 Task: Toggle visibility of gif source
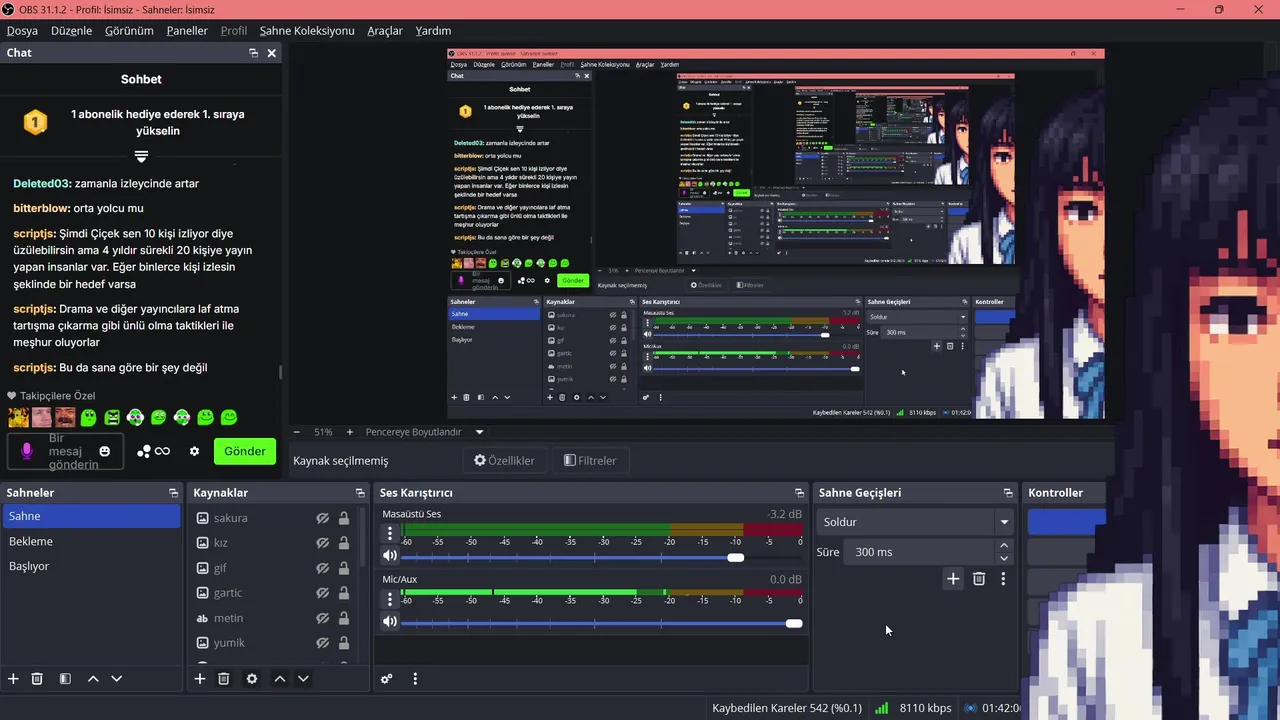323,568
